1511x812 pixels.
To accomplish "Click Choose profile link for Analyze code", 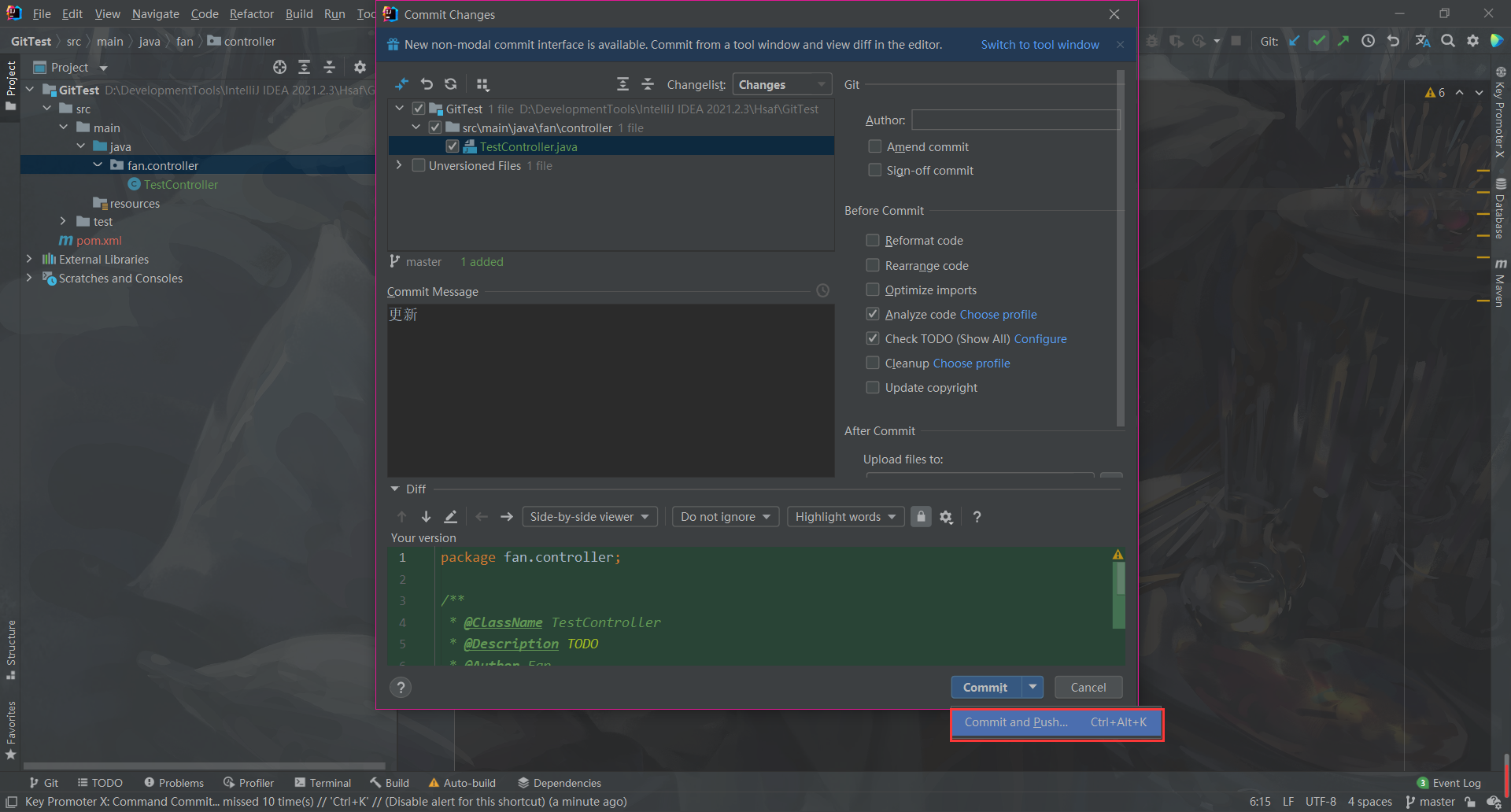I will click(998, 314).
